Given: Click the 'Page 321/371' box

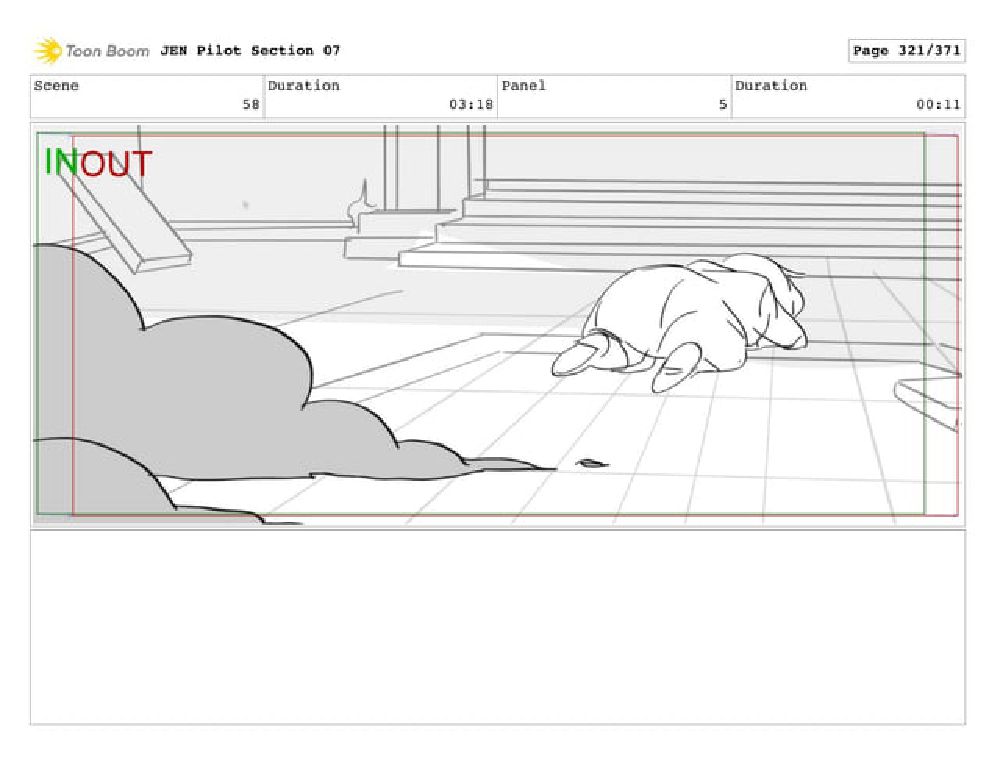Looking at the screenshot, I should pyautogui.click(x=906, y=51).
